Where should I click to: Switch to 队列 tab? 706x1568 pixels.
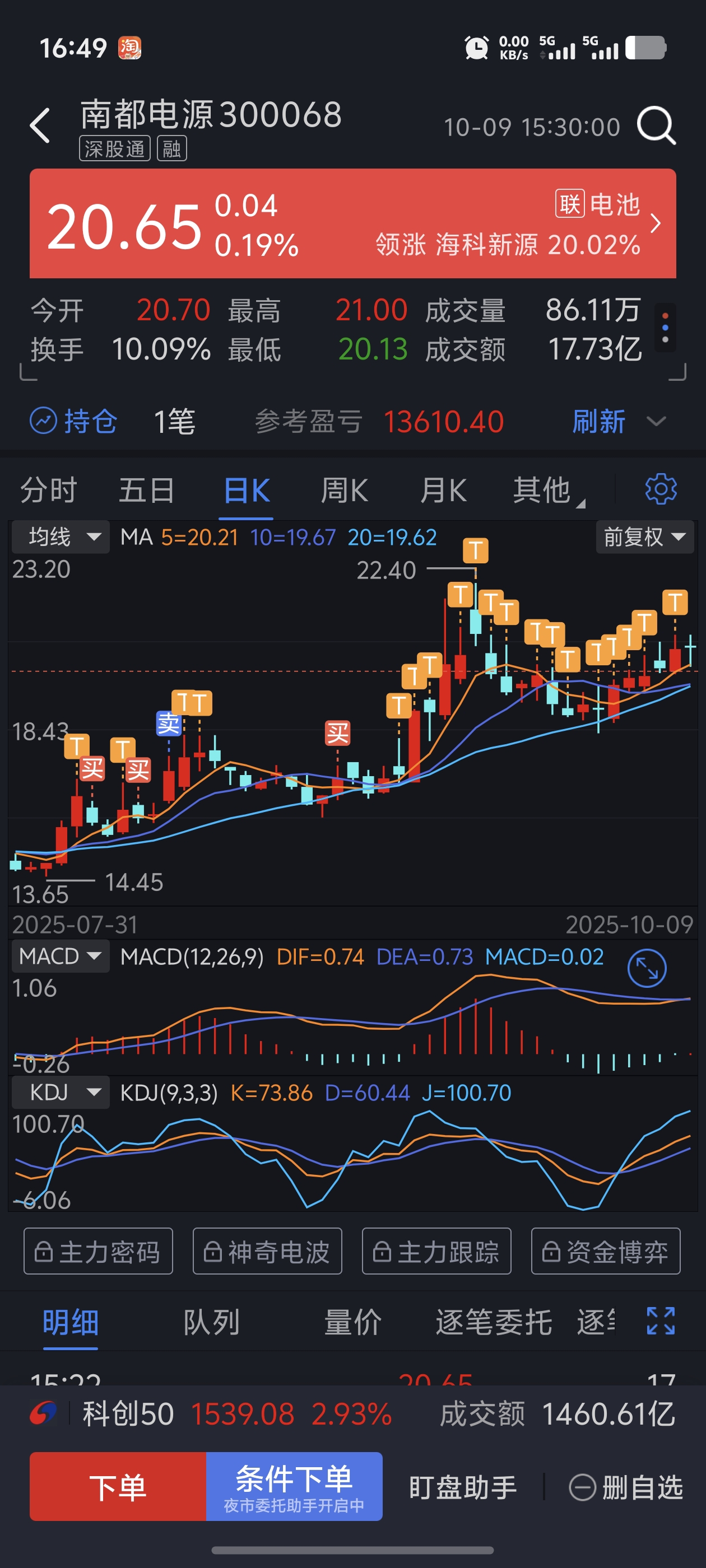point(212,1322)
